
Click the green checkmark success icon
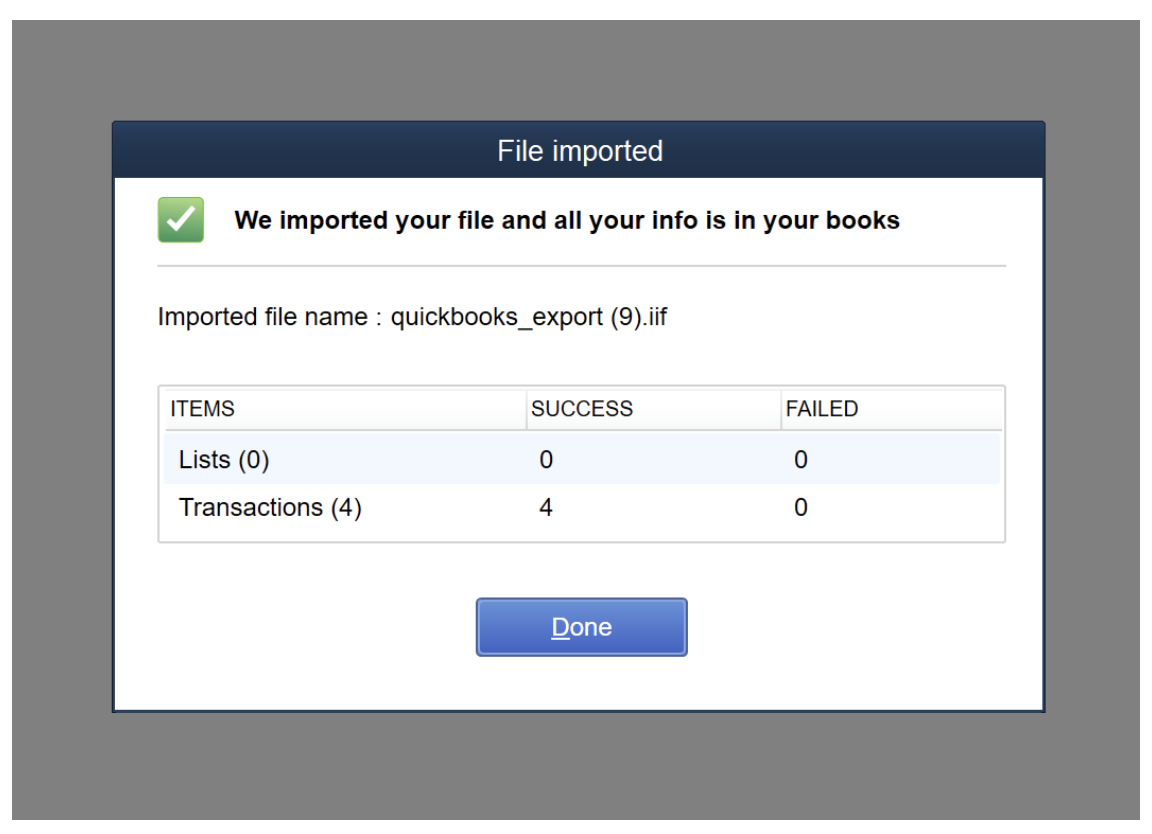coord(181,220)
